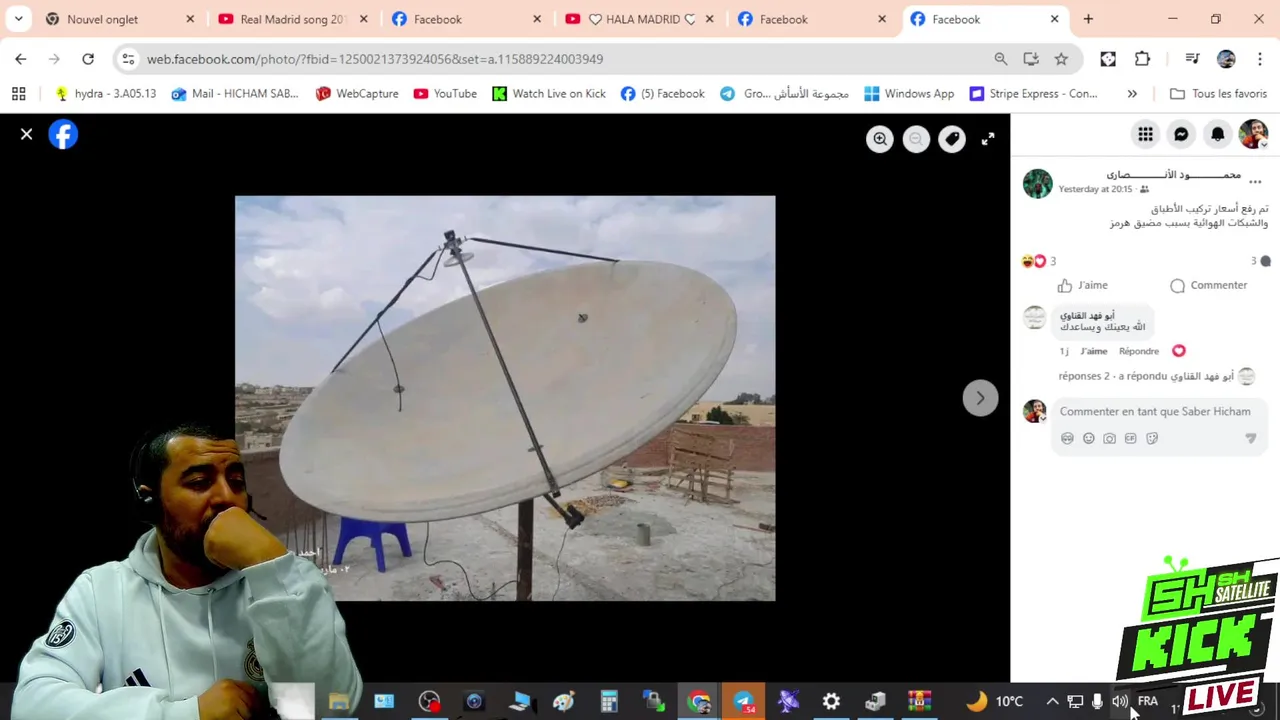Reload the current page
1280x720 pixels.
(88, 59)
